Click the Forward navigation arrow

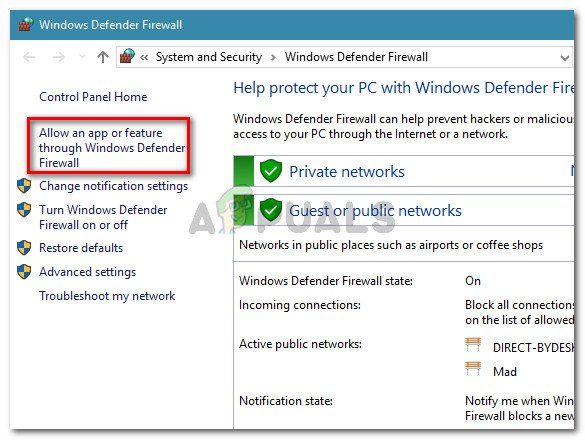point(58,57)
